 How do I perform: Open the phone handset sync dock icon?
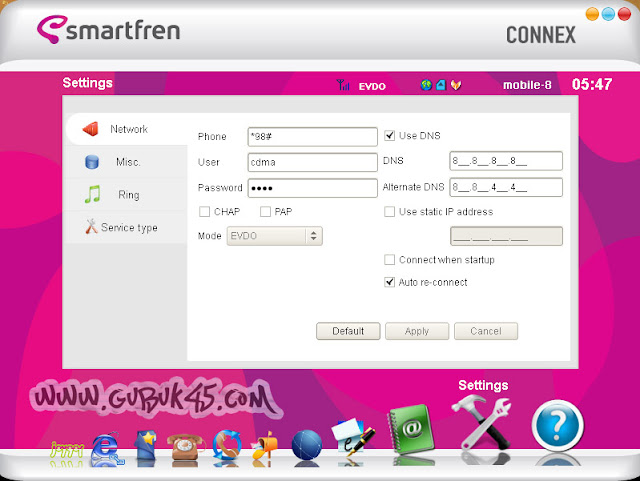click(x=227, y=445)
